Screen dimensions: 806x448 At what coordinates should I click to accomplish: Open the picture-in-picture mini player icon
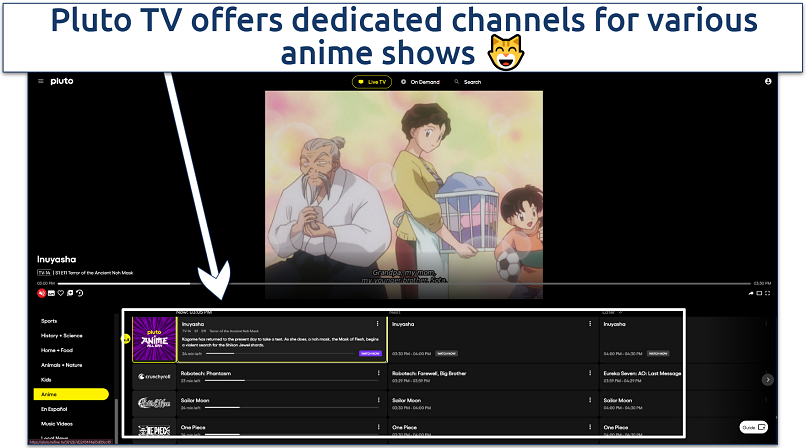click(x=758, y=293)
